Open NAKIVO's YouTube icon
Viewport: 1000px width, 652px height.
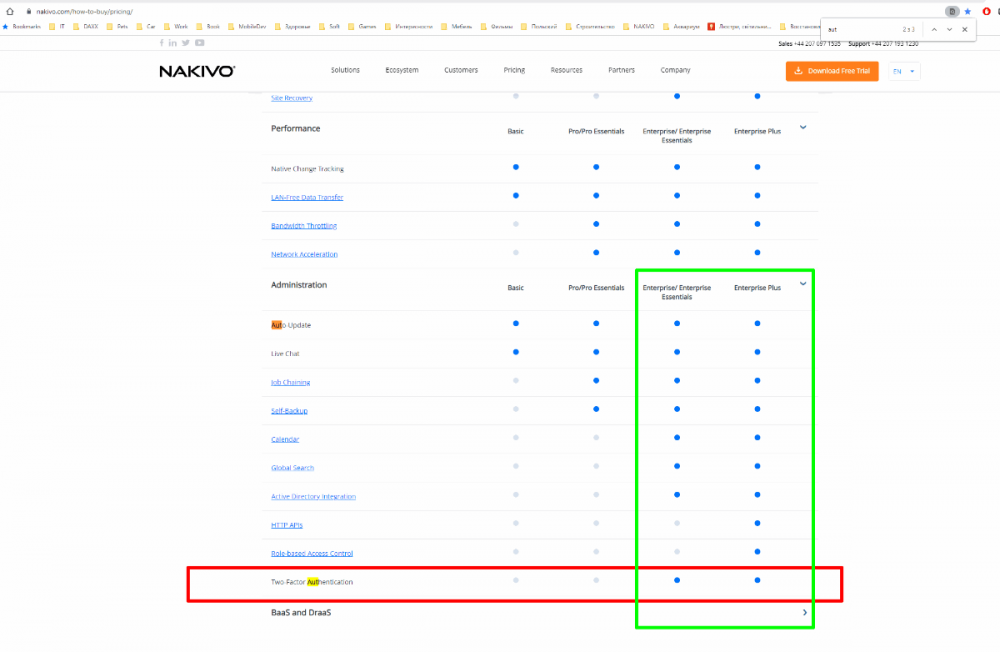point(200,43)
